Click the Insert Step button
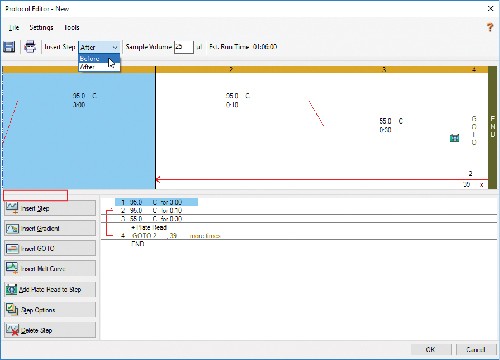Viewport: 500px width, 360px height. [50, 208]
